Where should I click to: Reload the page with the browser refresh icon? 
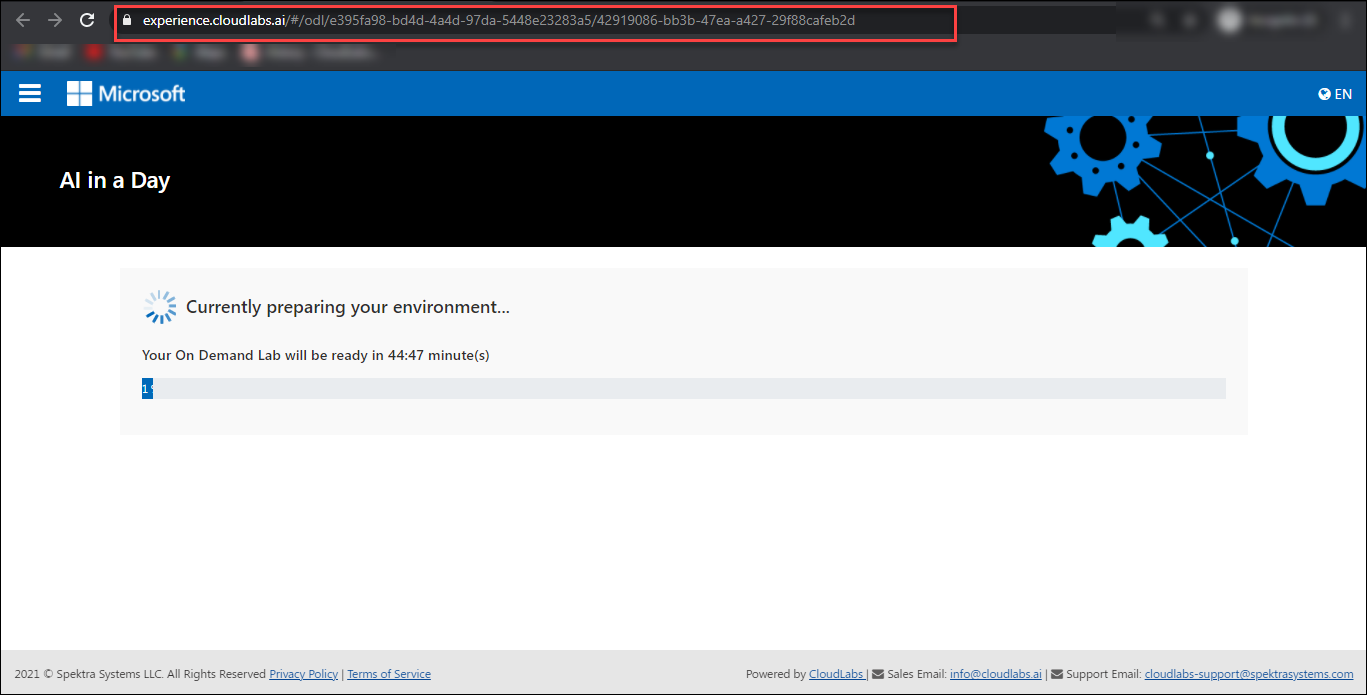tap(87, 20)
